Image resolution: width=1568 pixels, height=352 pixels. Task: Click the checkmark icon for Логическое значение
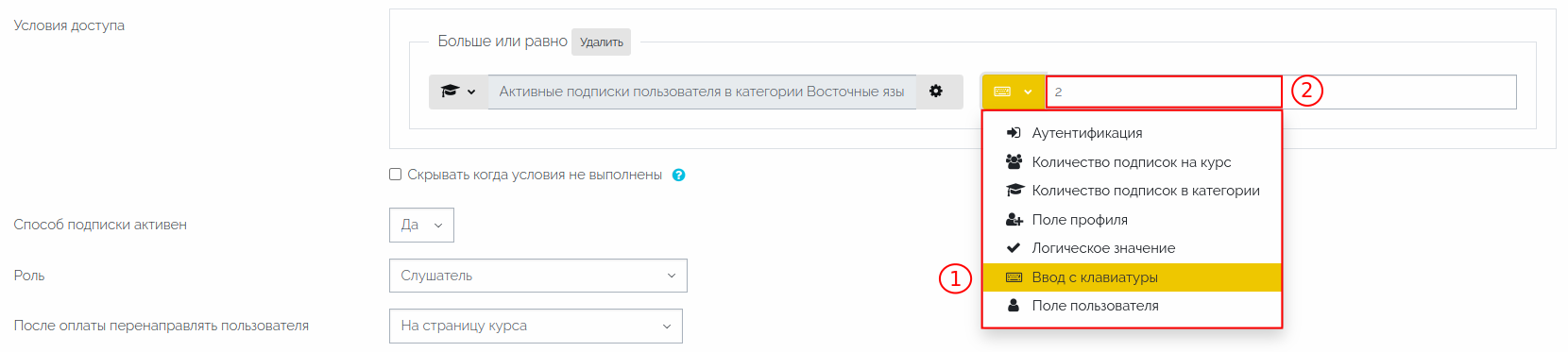(x=1014, y=248)
